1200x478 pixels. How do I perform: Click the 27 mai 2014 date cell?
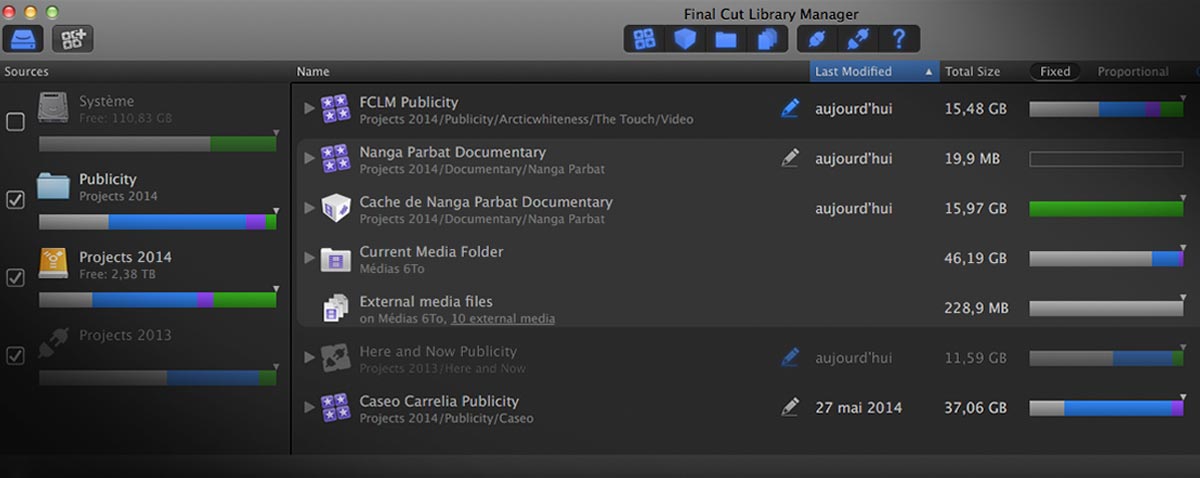point(858,407)
